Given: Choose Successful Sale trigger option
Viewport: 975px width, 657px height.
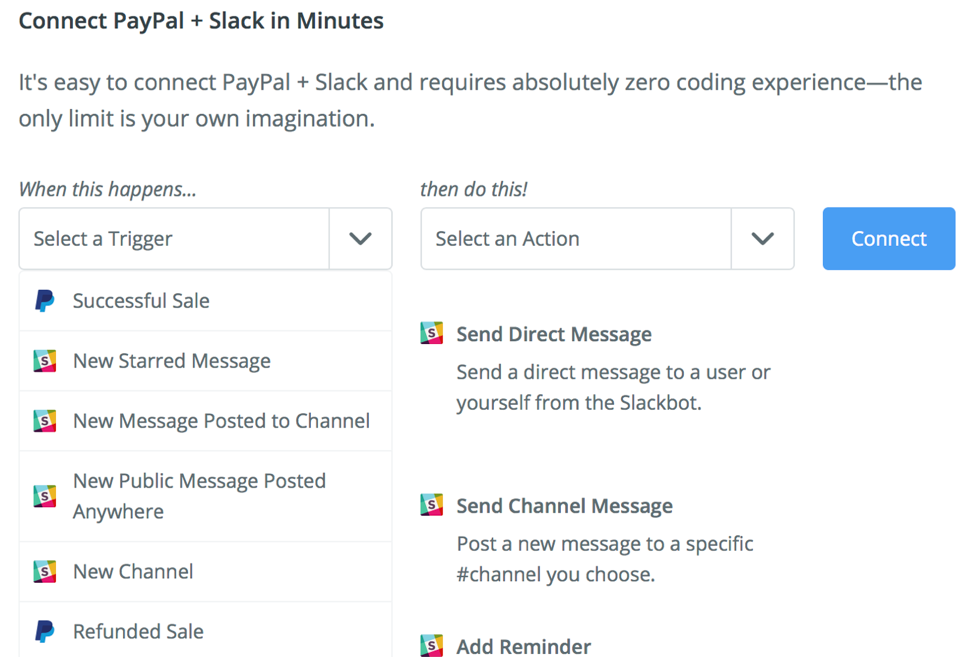Looking at the screenshot, I should 141,301.
